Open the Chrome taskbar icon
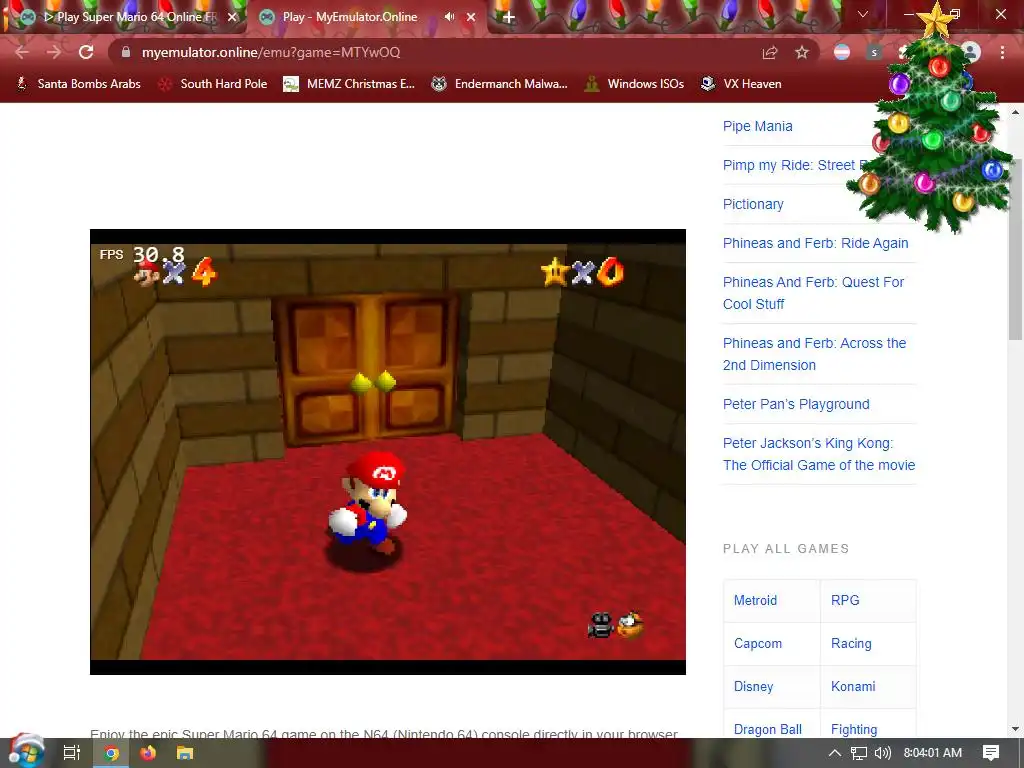 point(112,753)
